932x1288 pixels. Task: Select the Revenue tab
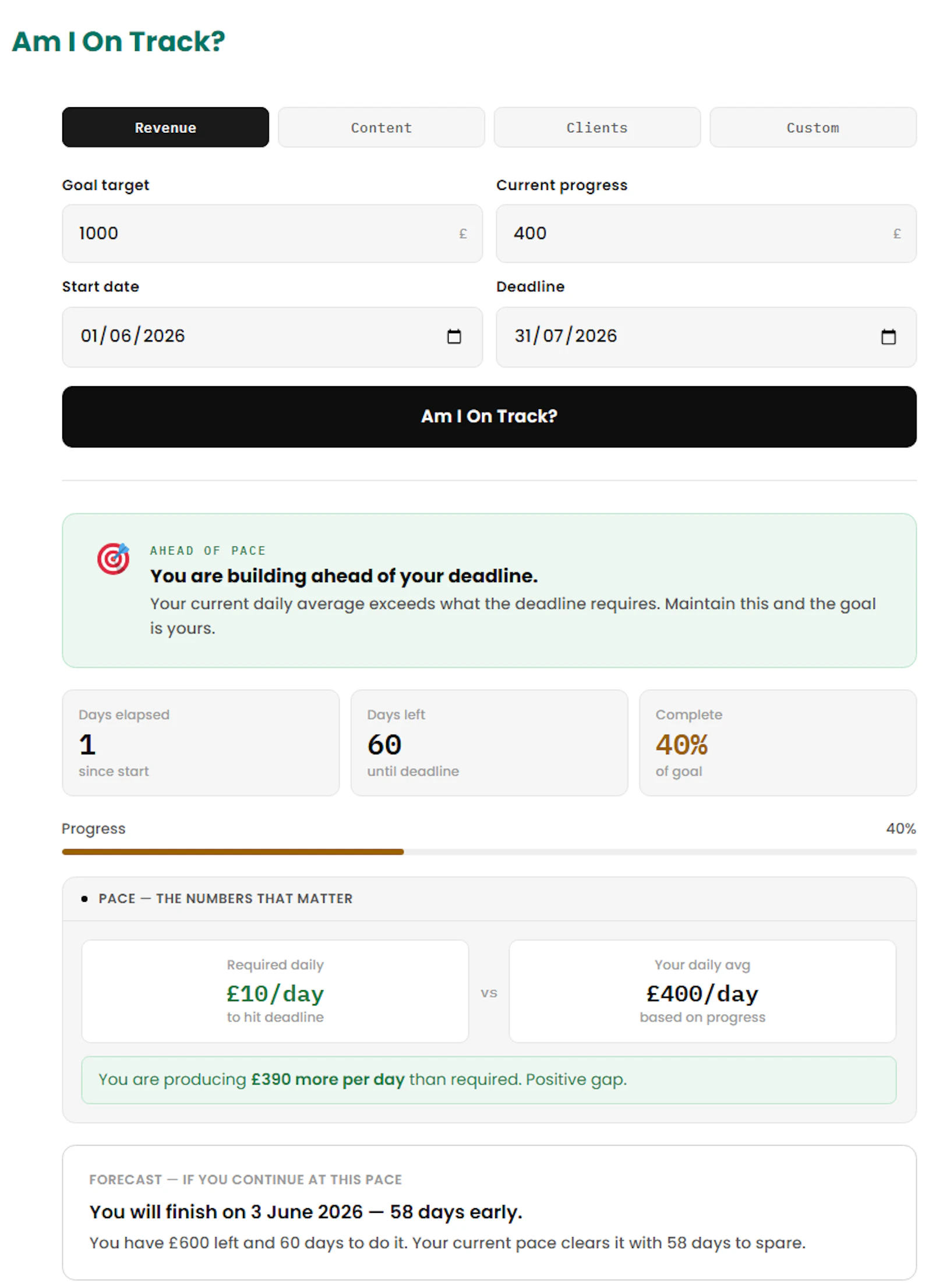tap(165, 128)
